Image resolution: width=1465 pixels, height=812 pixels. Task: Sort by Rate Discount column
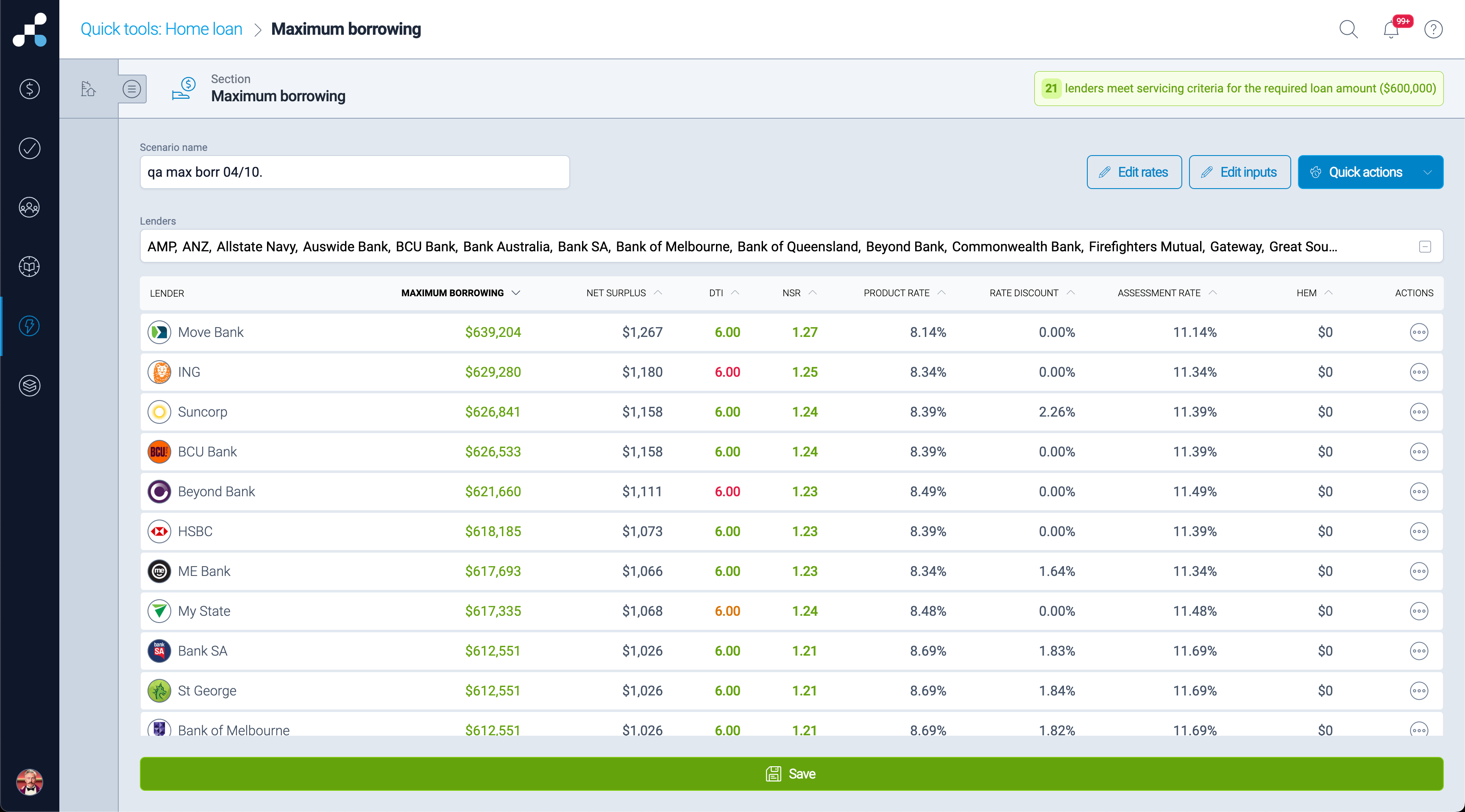[x=1032, y=293]
